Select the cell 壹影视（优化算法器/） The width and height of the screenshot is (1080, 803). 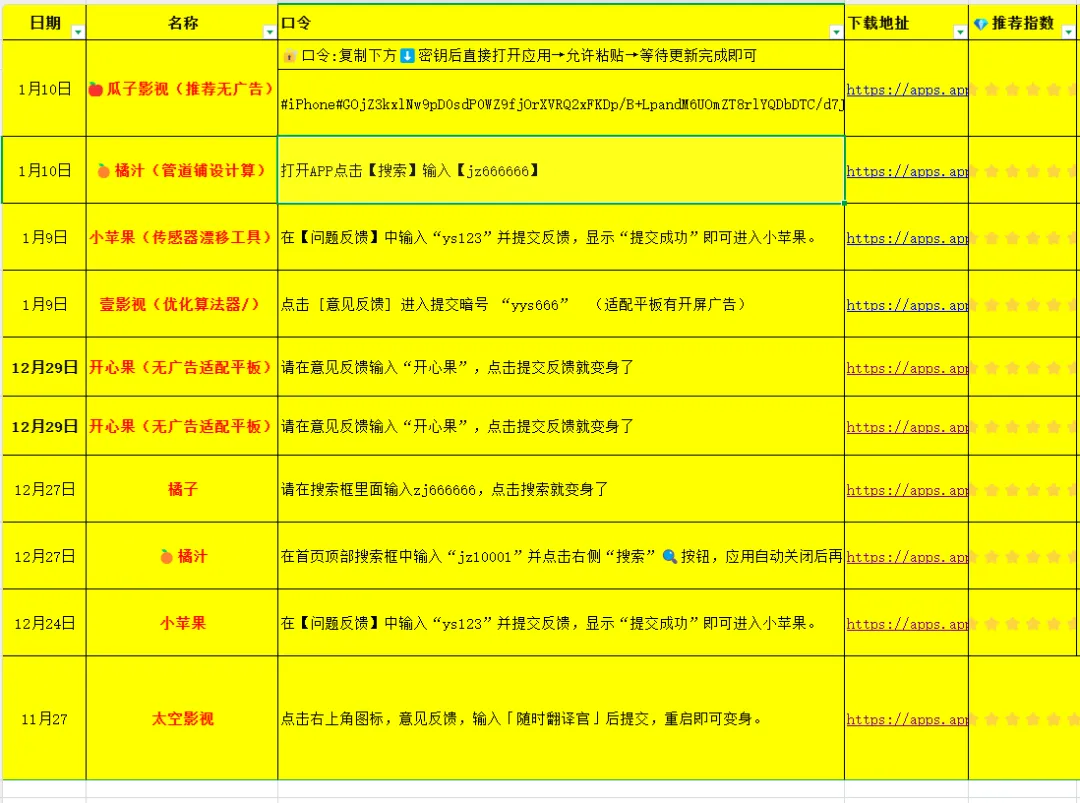coord(182,304)
